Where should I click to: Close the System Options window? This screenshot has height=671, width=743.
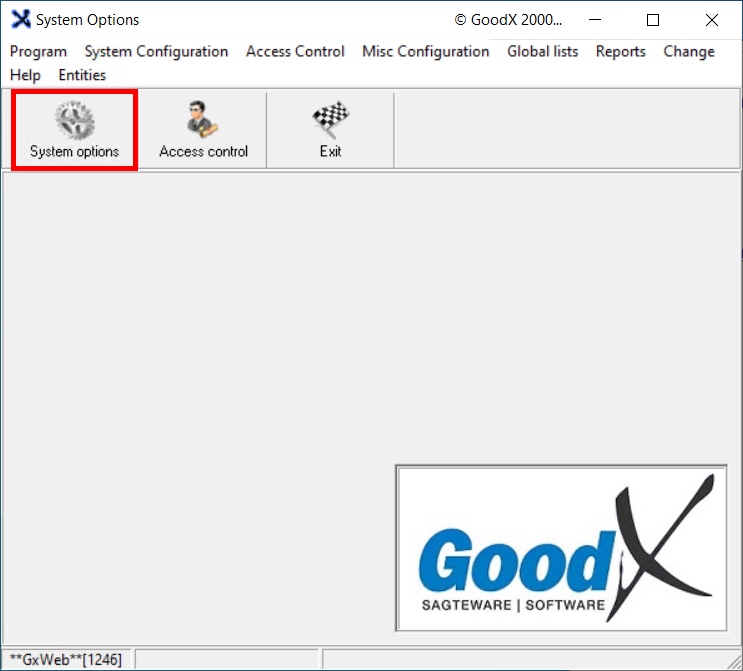click(712, 20)
